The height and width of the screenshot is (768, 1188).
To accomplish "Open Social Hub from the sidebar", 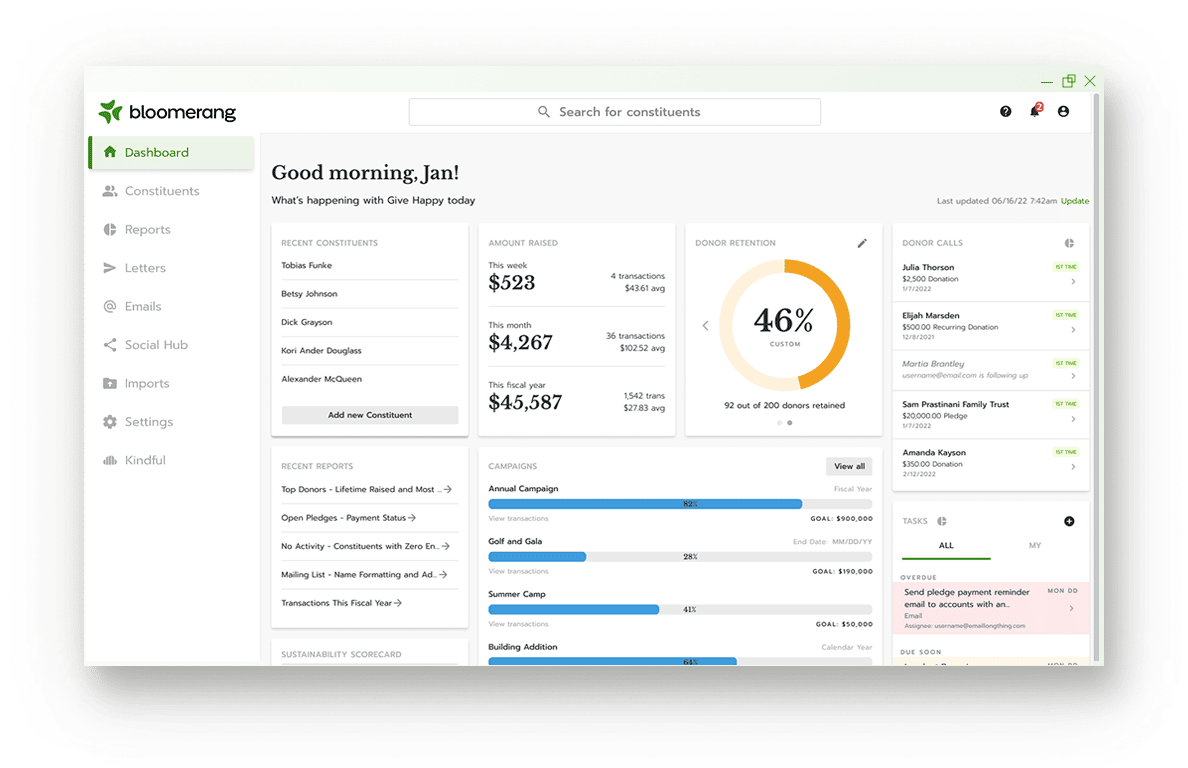I will point(156,345).
